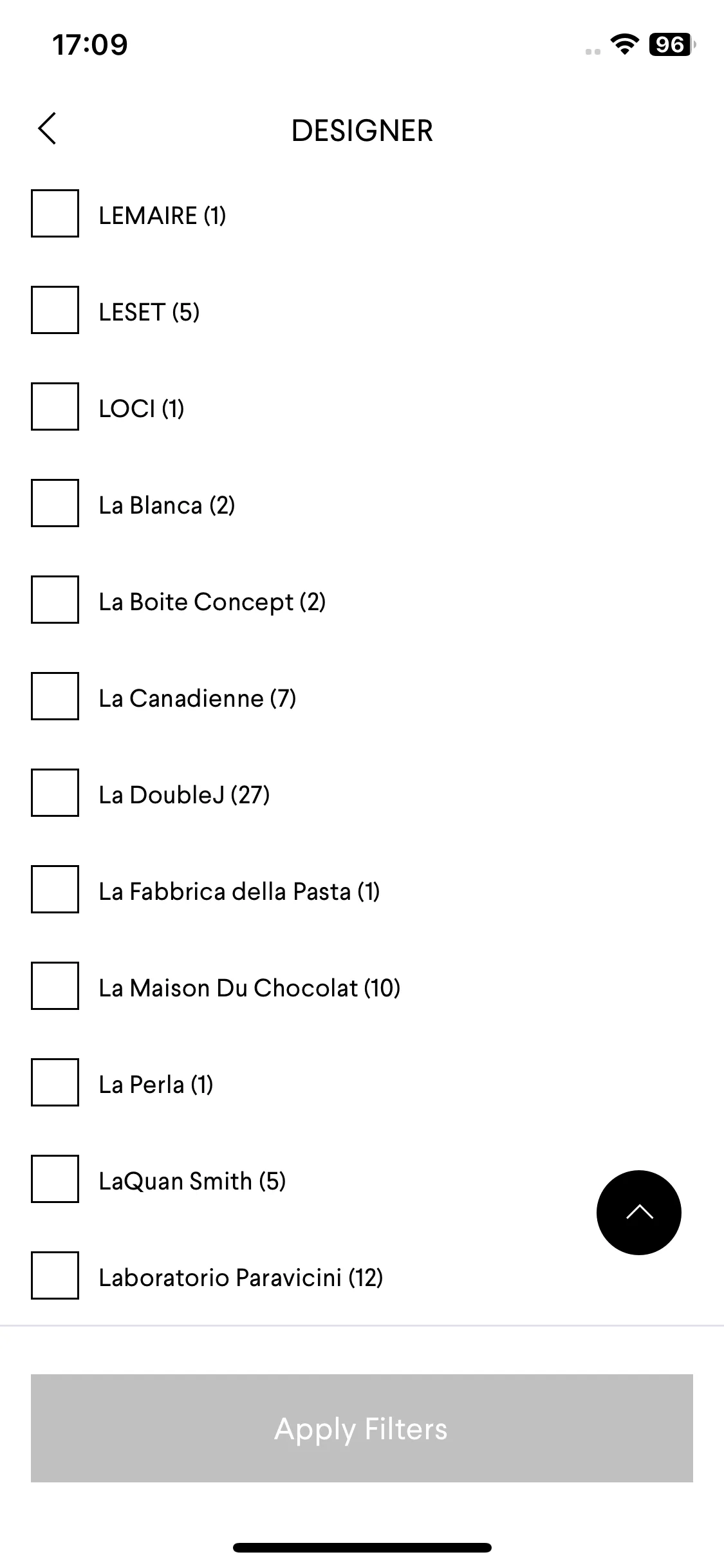This screenshot has width=724, height=1568.
Task: Toggle the La Maison Du Chocolat checkbox
Action: [x=55, y=985]
